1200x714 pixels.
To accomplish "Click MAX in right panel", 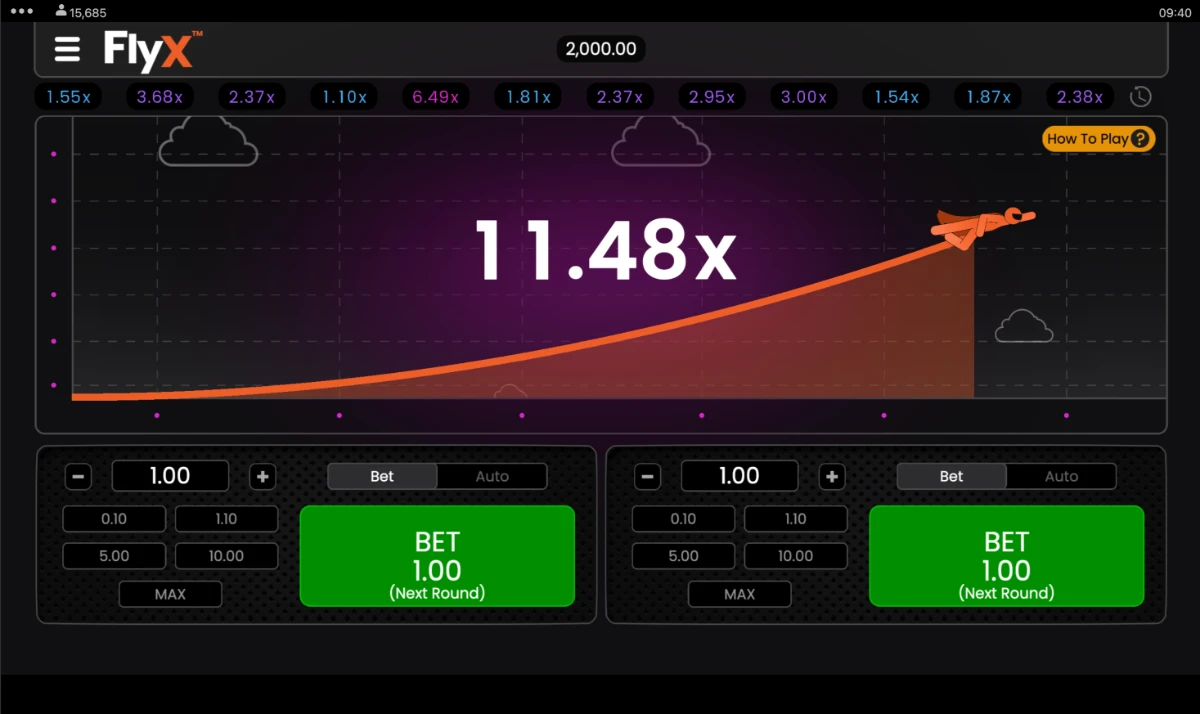I will click(740, 594).
